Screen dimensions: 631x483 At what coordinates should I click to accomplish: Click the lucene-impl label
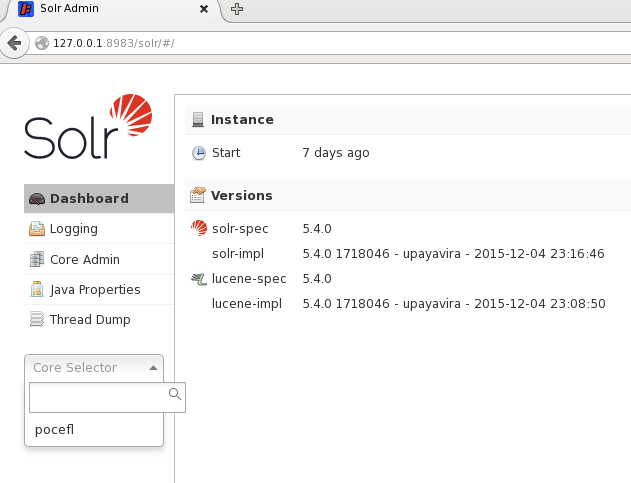tap(247, 303)
